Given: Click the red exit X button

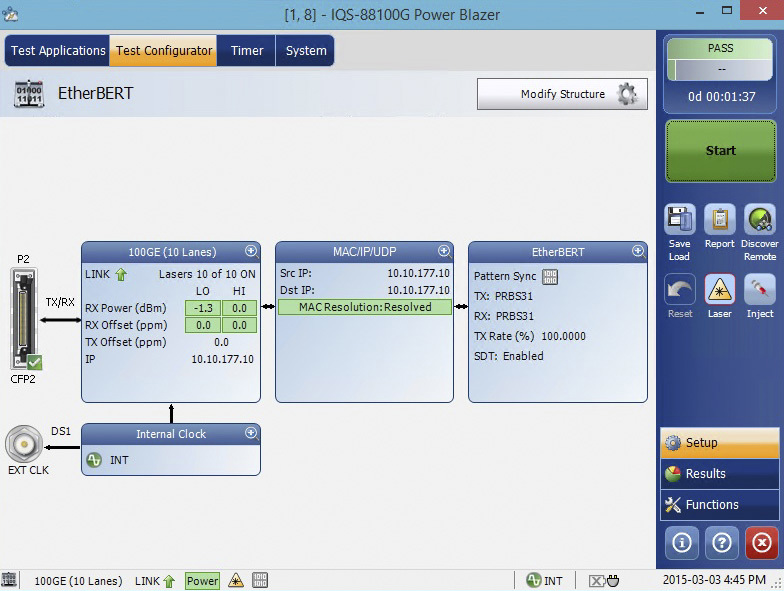Looking at the screenshot, I should [x=762, y=542].
